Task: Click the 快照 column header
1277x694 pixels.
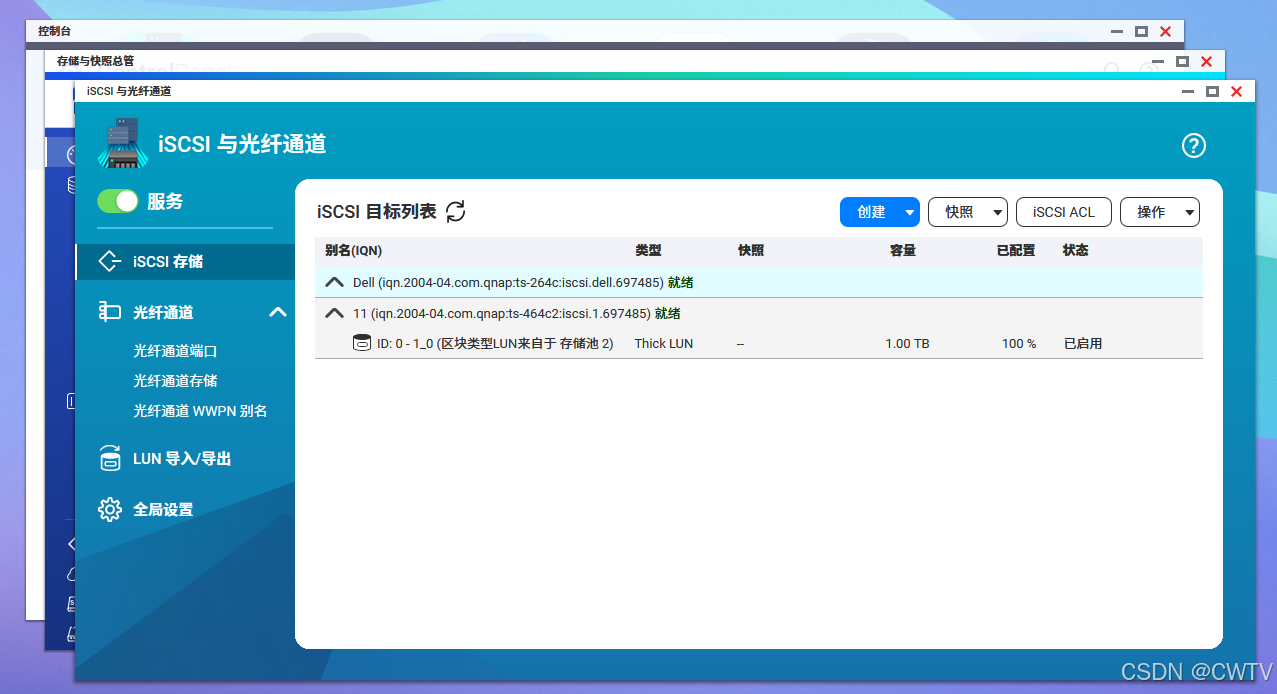Action: pos(751,250)
